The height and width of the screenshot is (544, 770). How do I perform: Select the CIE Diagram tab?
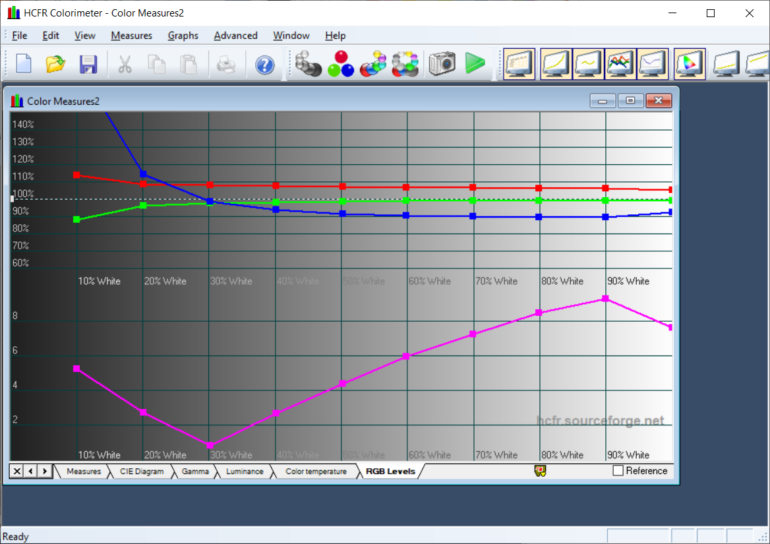(x=140, y=471)
